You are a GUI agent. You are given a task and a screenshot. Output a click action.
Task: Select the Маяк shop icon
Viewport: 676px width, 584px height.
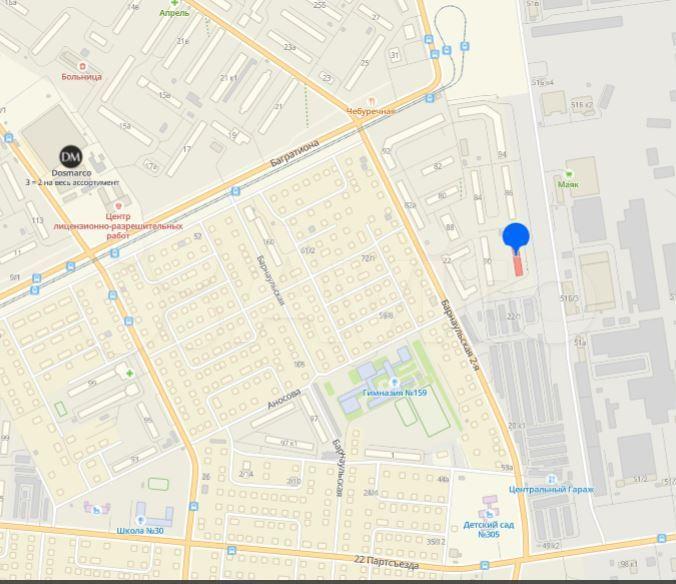[x=569, y=174]
